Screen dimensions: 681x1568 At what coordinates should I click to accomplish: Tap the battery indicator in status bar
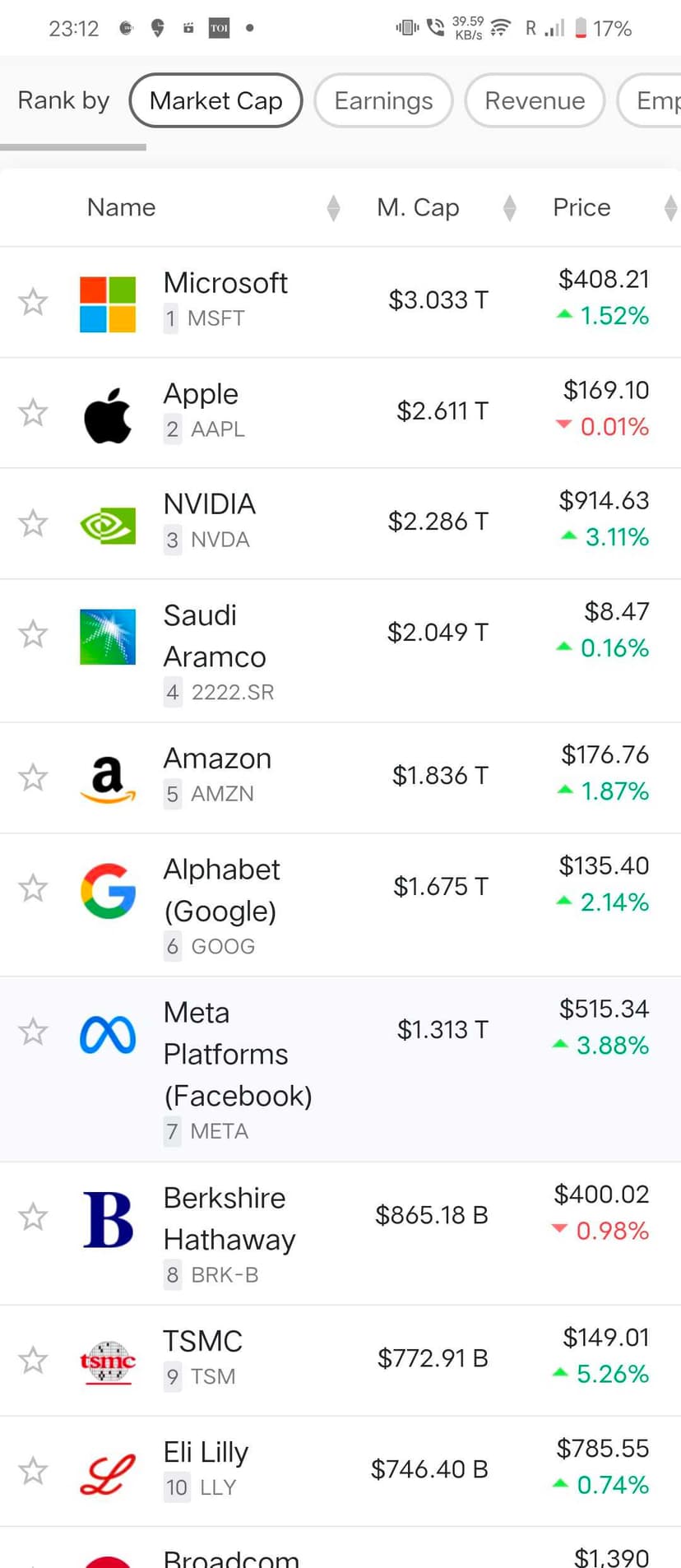pyautogui.click(x=581, y=29)
